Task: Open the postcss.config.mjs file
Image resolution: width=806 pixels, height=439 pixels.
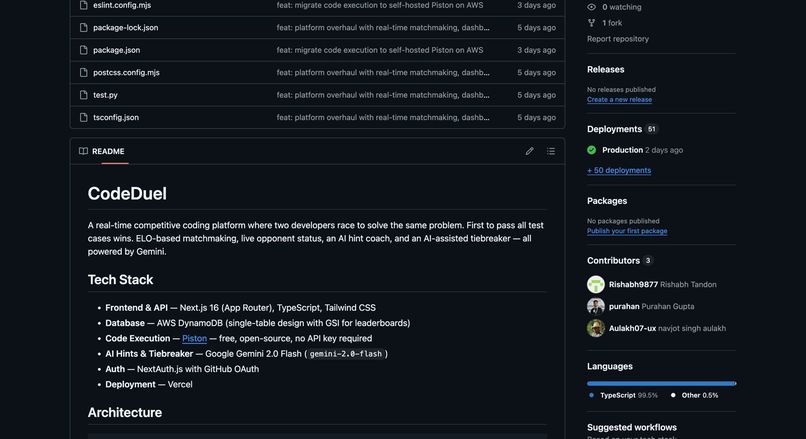Action: 126,72
